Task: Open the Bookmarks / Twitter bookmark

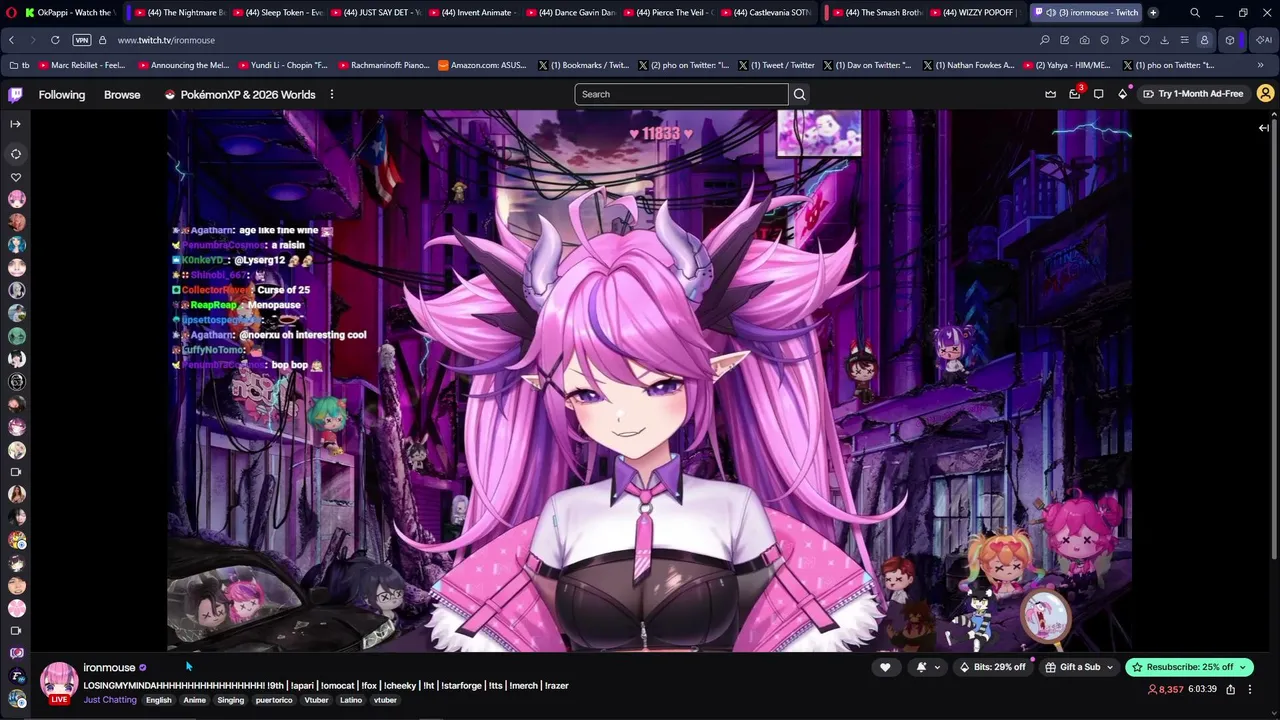Action: pyautogui.click(x=584, y=65)
